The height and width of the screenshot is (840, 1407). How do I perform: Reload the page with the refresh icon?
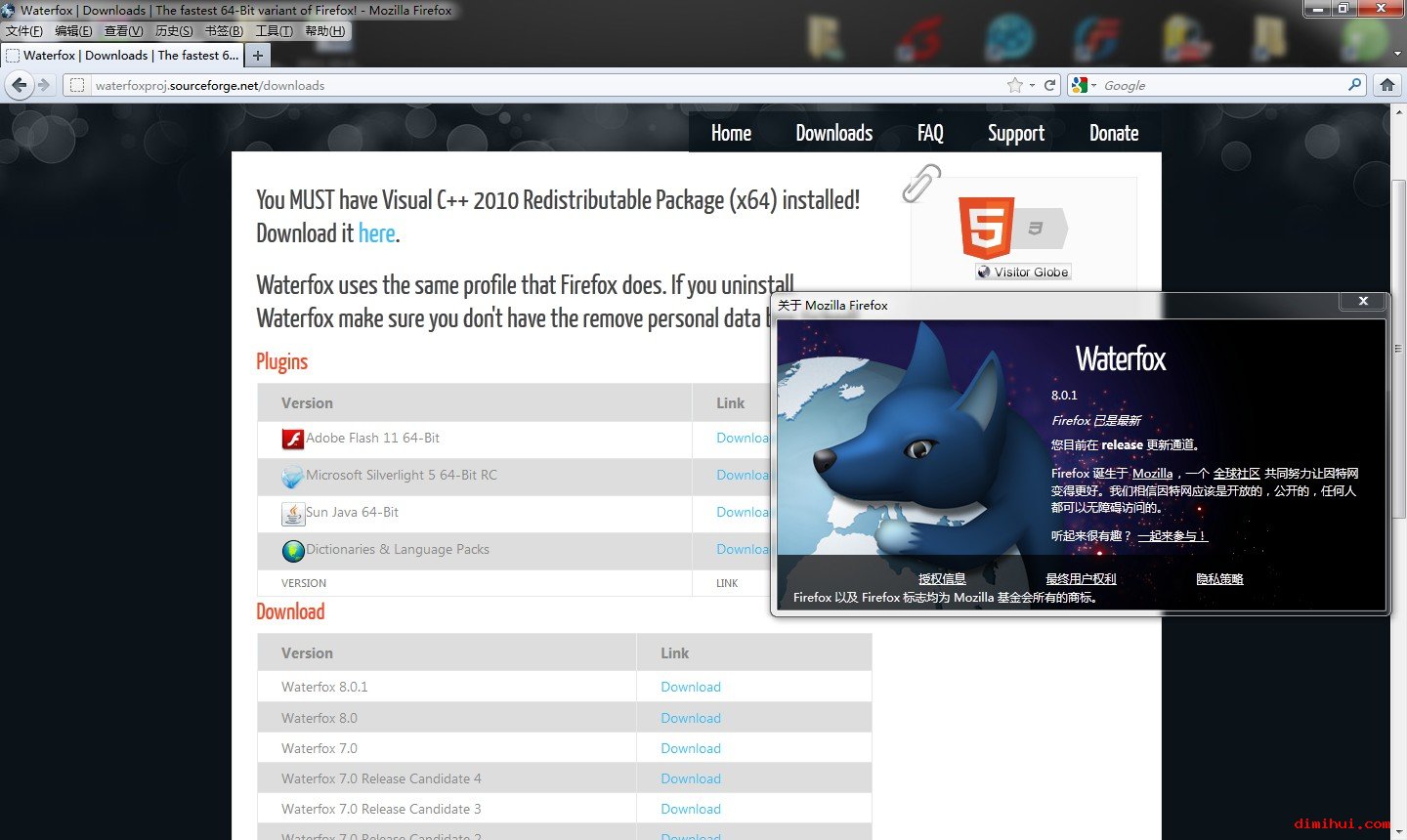pyautogui.click(x=1050, y=85)
